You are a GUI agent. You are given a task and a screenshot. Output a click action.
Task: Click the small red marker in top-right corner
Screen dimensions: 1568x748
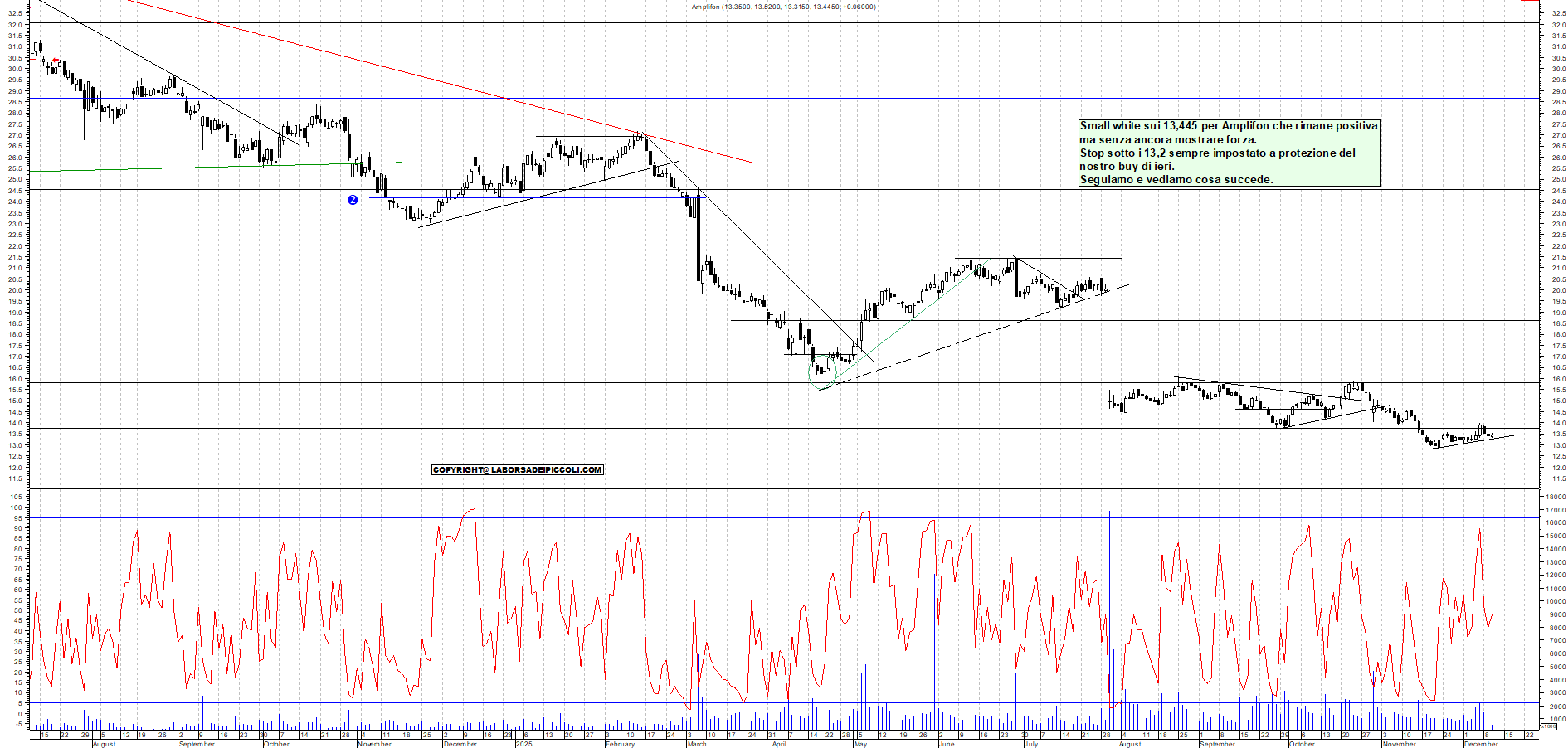pyautogui.click(x=1528, y=1)
